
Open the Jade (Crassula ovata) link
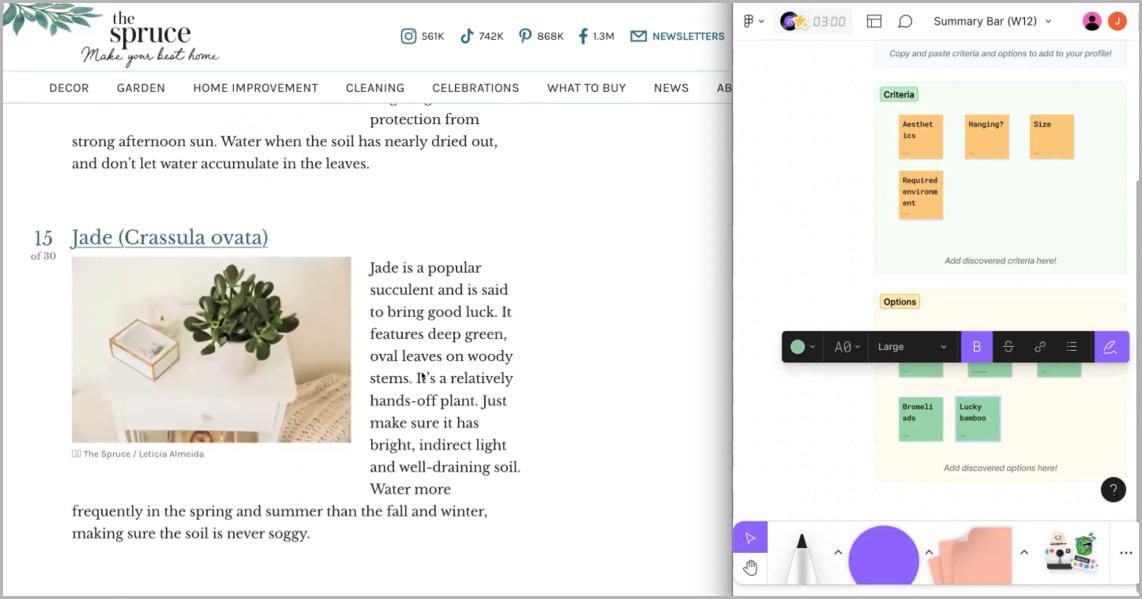pyautogui.click(x=169, y=238)
